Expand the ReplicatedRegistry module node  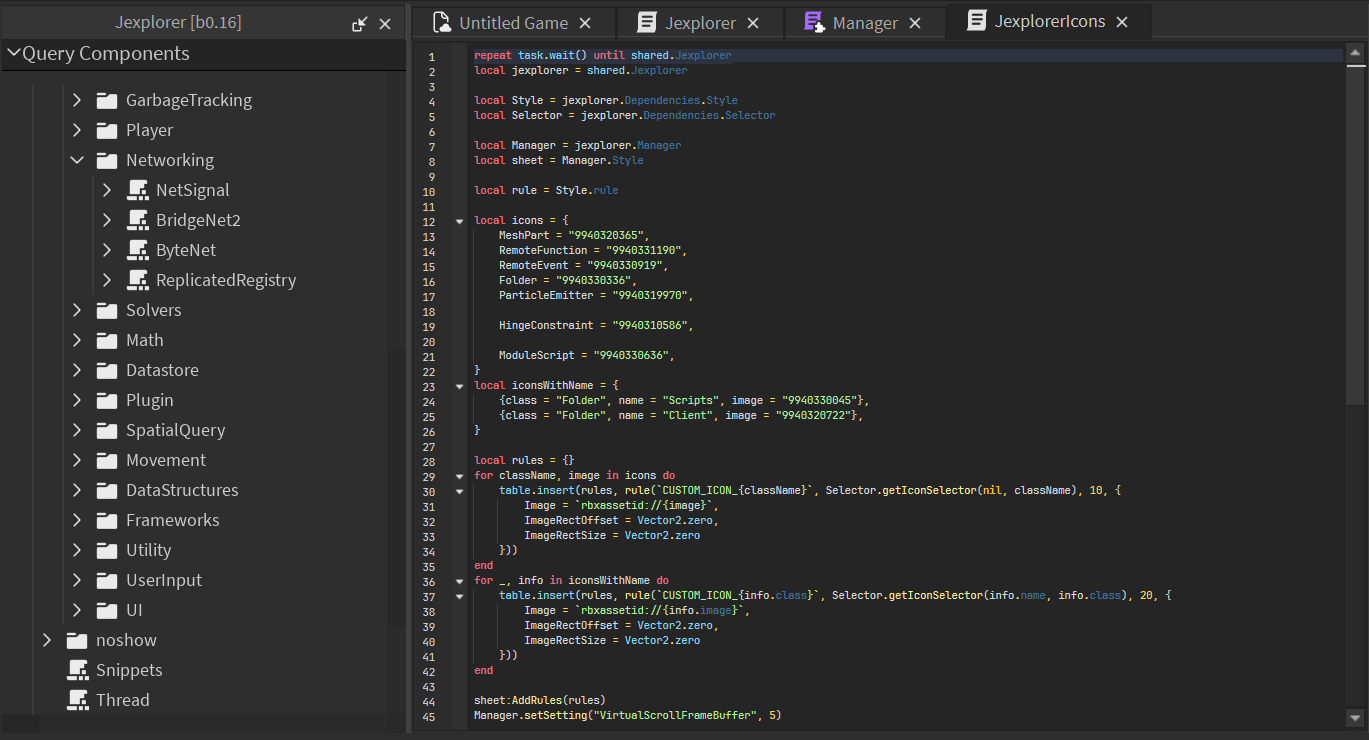tap(107, 280)
